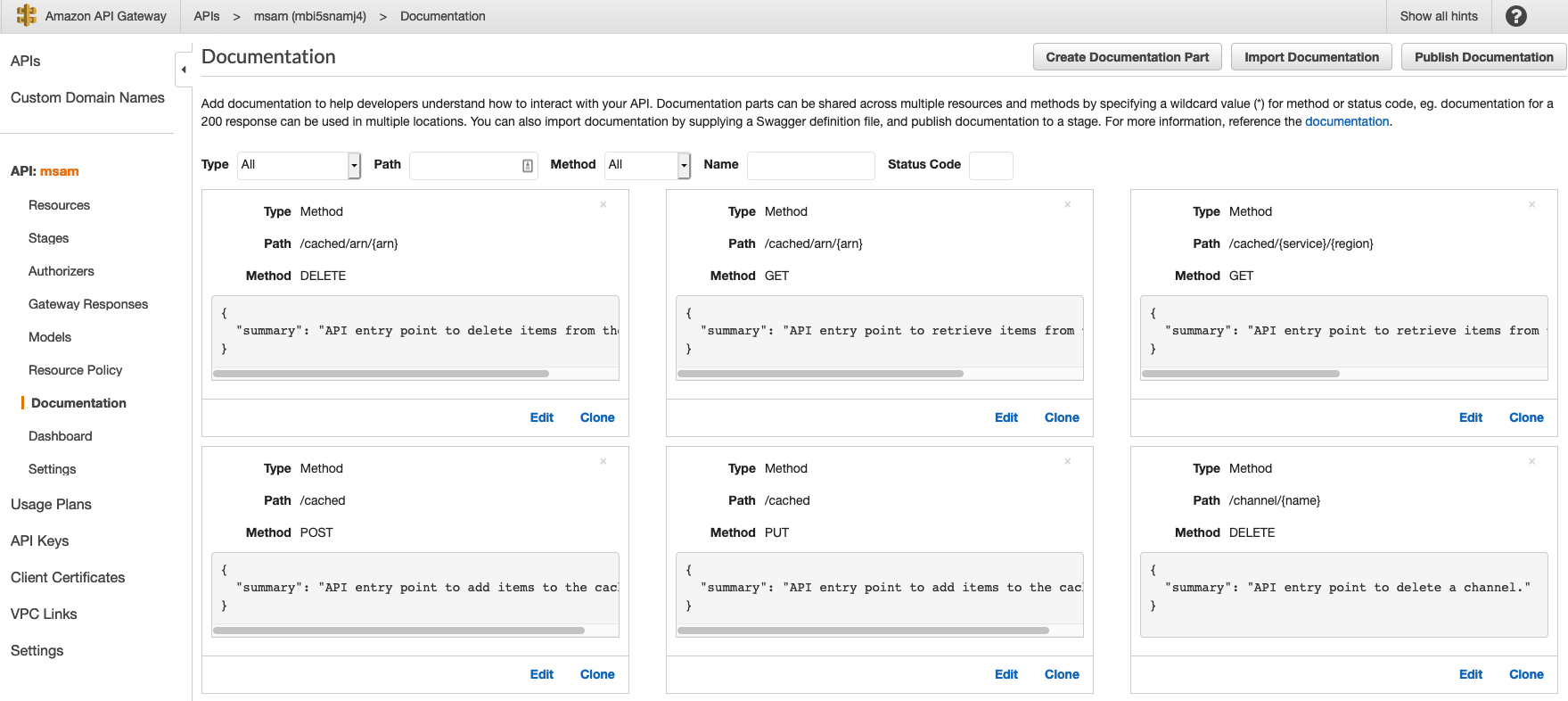1568x701 pixels.
Task: Remove the /channel/{name} DELETE card
Action: click(x=1532, y=461)
